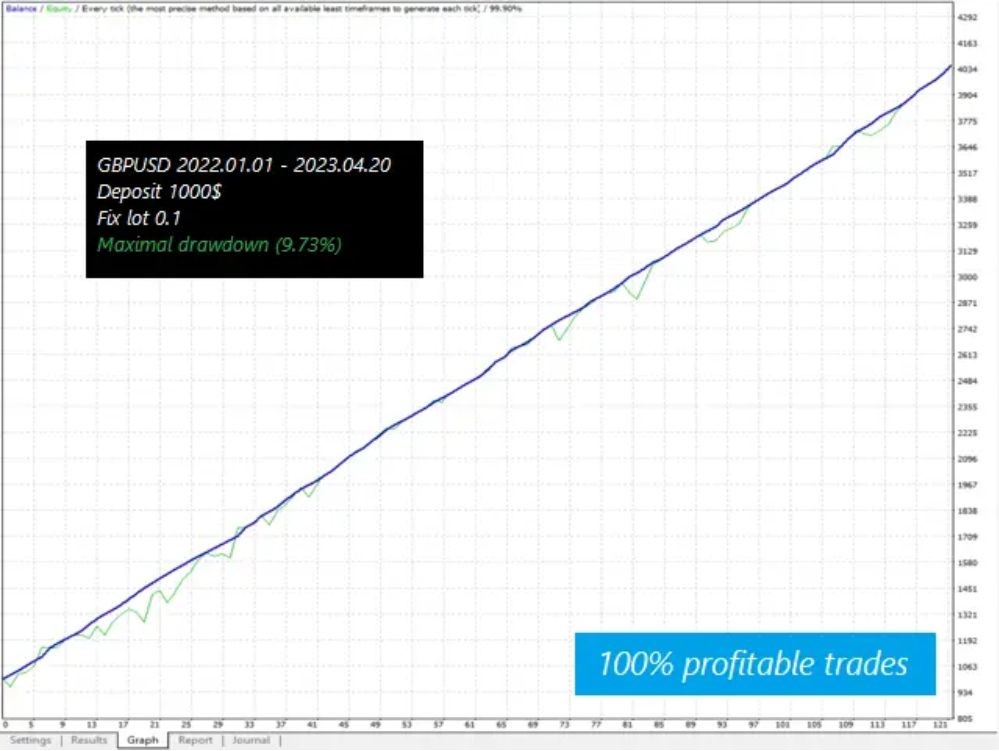
Task: Click the 805 value on price axis
Action: point(965,718)
